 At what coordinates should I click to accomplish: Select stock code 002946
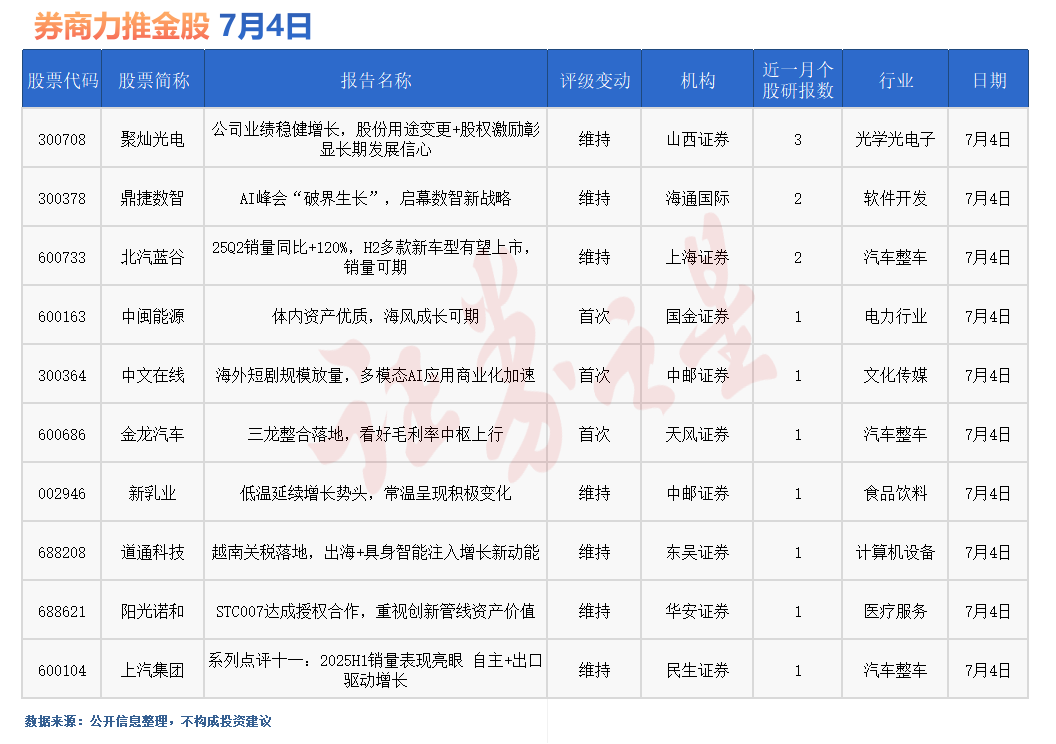click(x=62, y=494)
